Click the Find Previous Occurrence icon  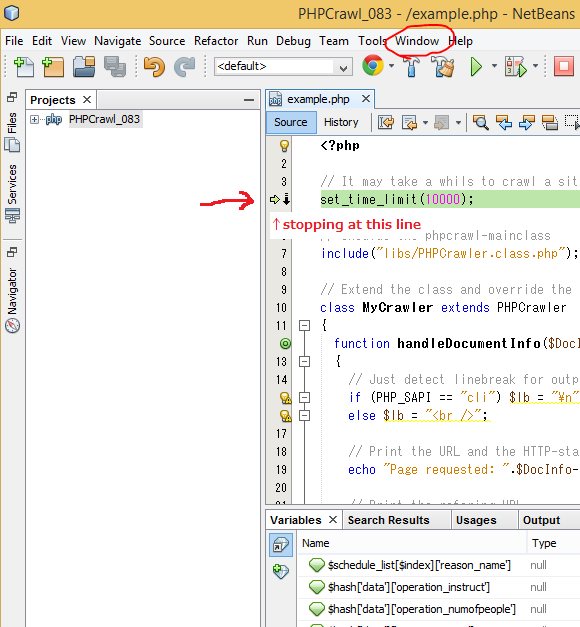(504, 122)
